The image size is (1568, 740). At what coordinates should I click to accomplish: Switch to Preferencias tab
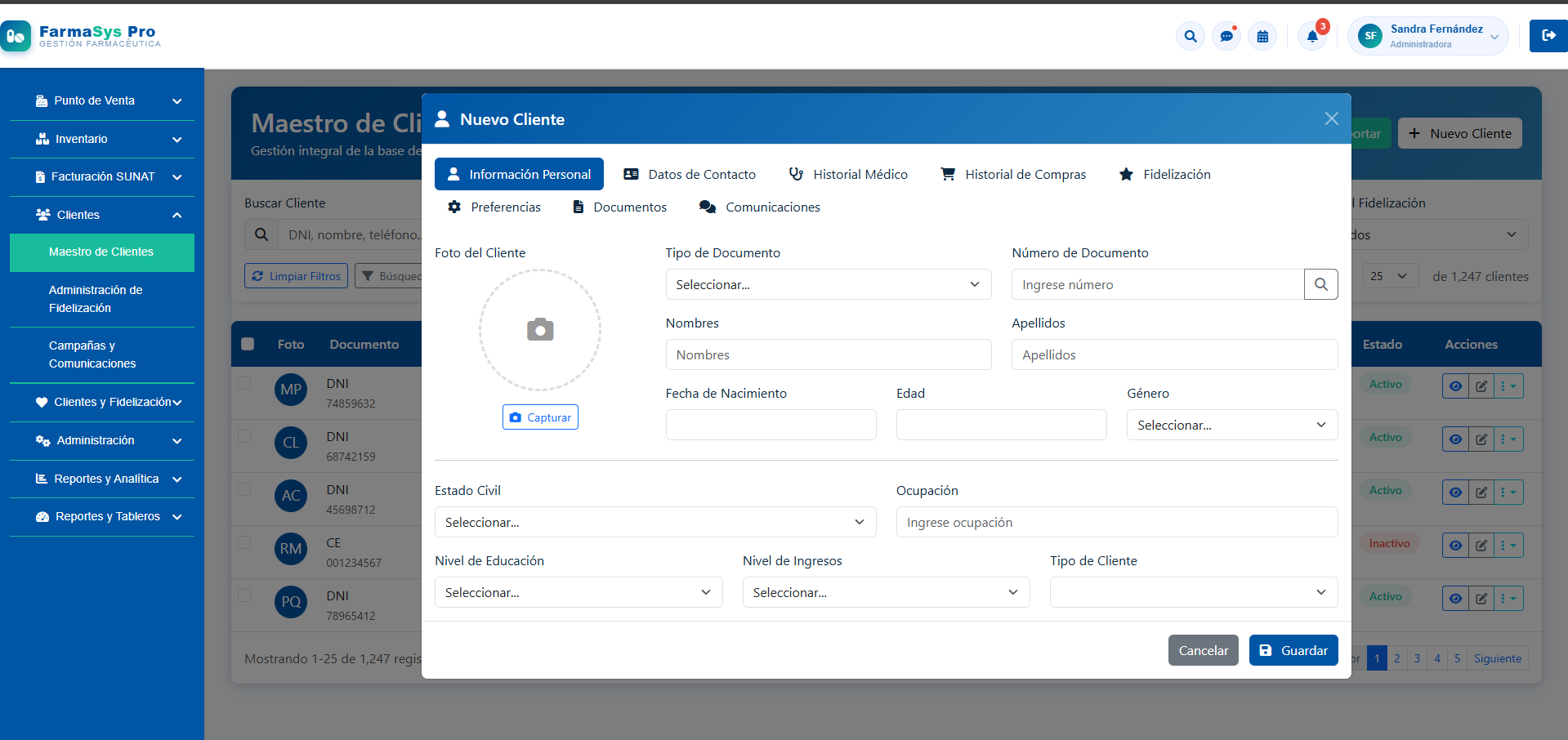[x=494, y=207]
